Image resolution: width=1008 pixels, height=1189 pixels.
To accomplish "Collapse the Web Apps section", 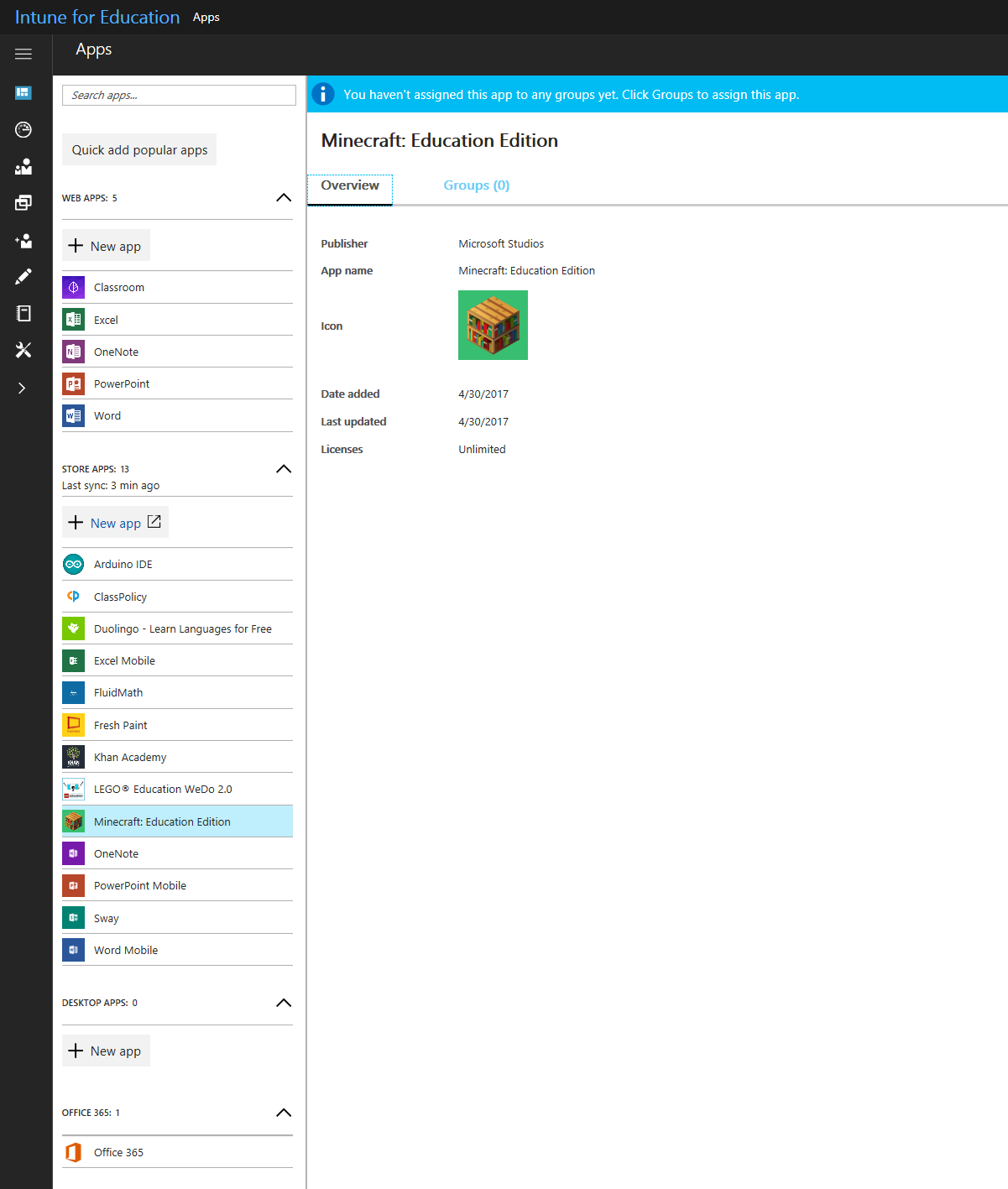I will (x=284, y=198).
